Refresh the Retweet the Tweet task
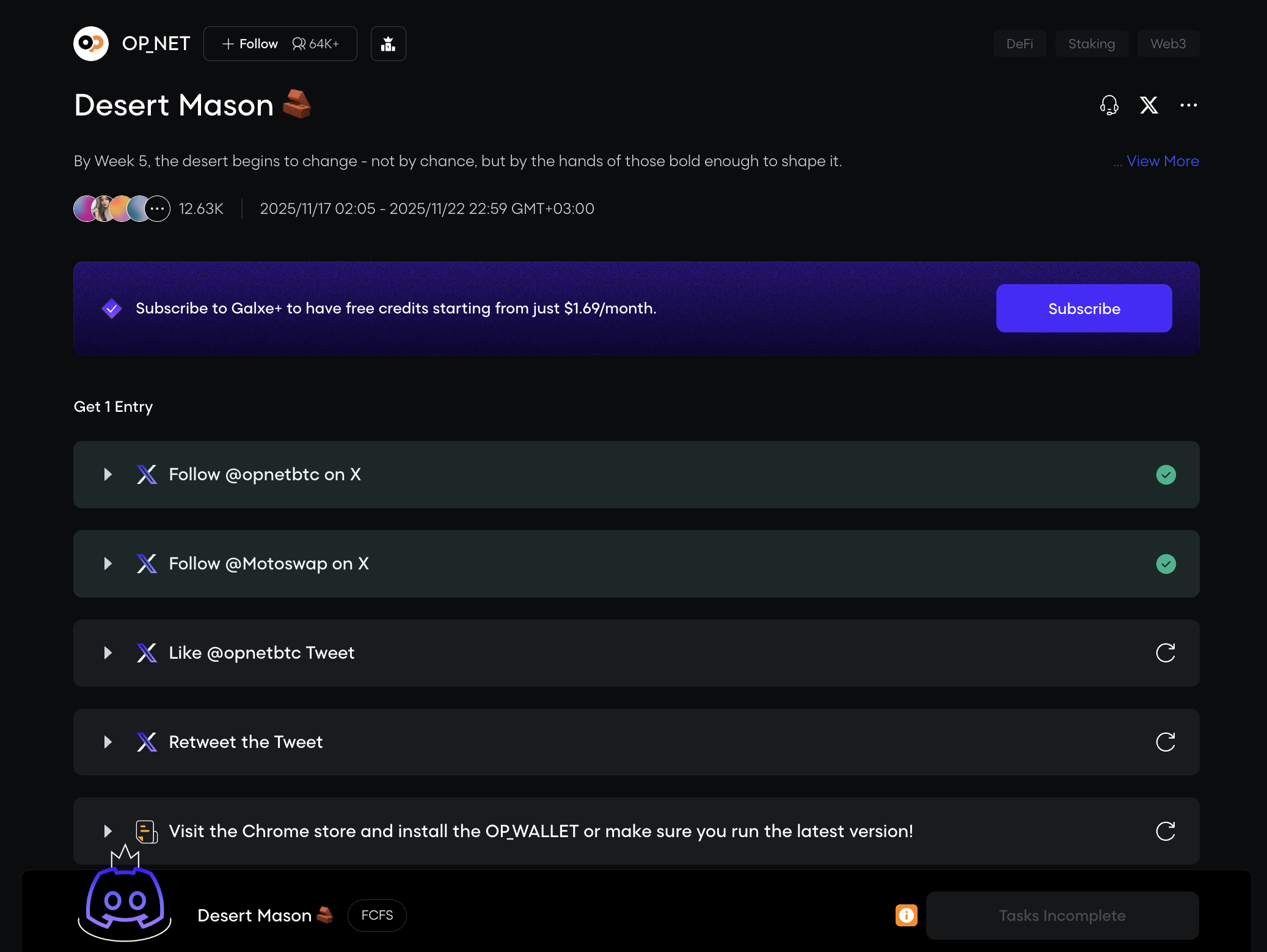The height and width of the screenshot is (952, 1267). click(x=1165, y=742)
